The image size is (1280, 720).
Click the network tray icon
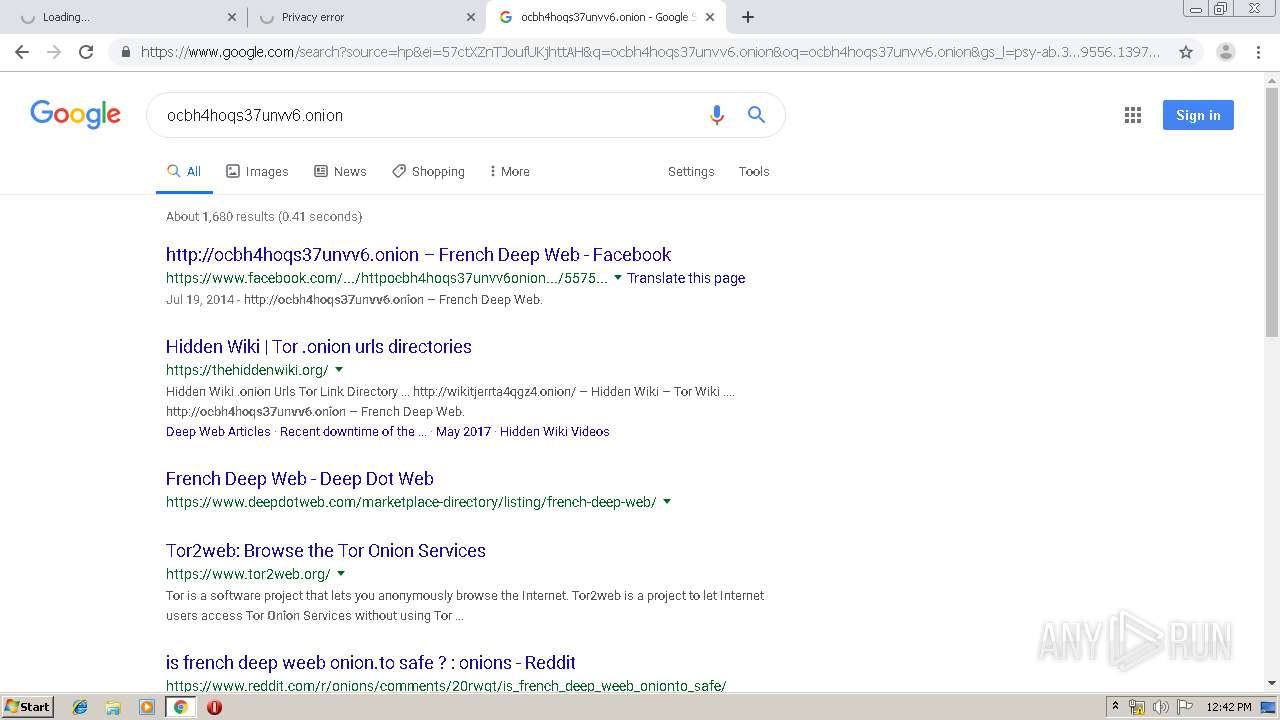(1137, 707)
